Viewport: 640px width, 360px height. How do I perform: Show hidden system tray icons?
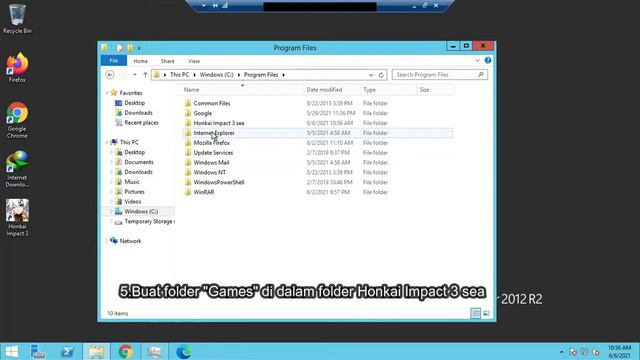tap(561, 352)
